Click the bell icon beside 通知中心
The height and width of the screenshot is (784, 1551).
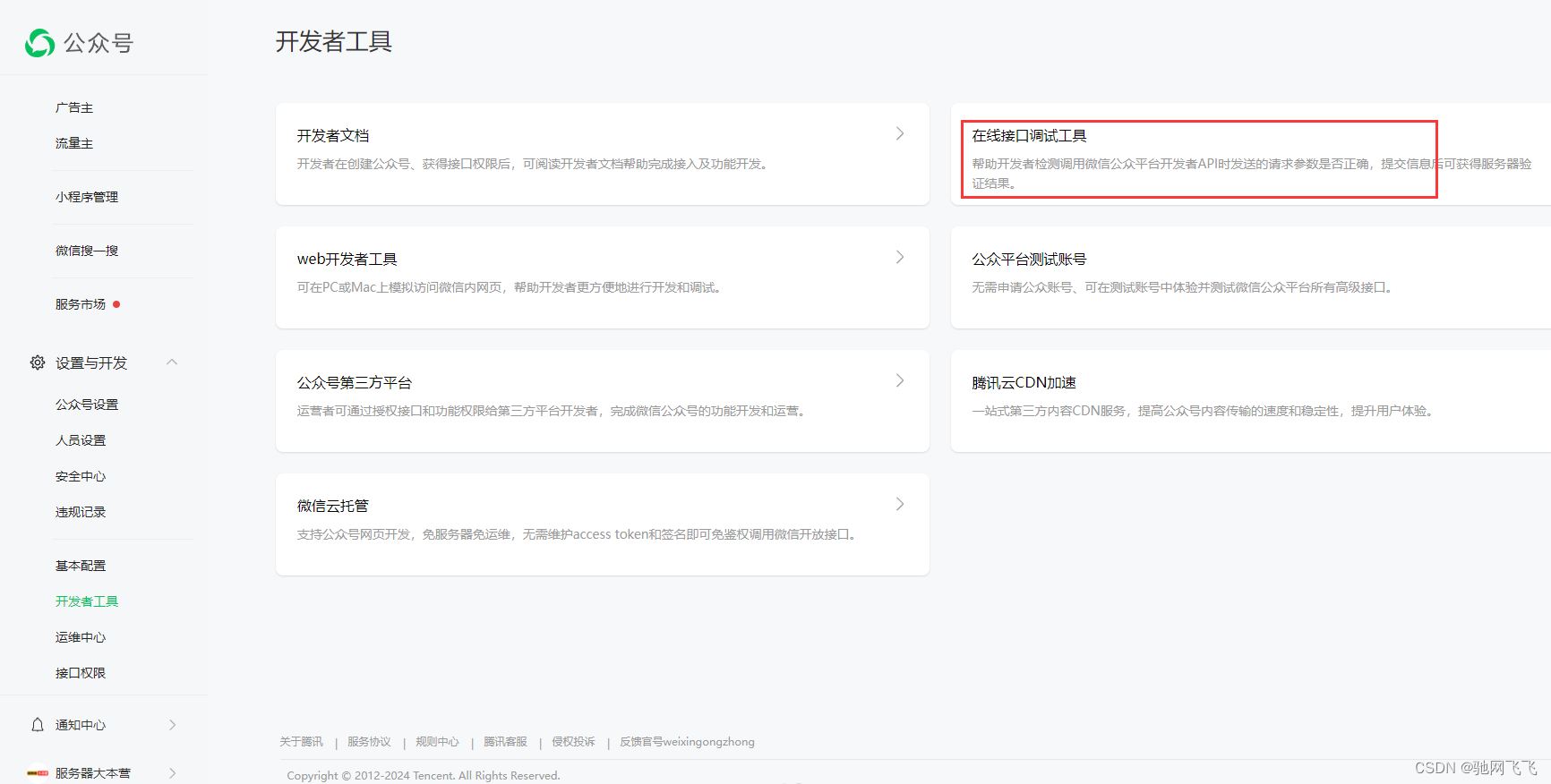[x=38, y=725]
